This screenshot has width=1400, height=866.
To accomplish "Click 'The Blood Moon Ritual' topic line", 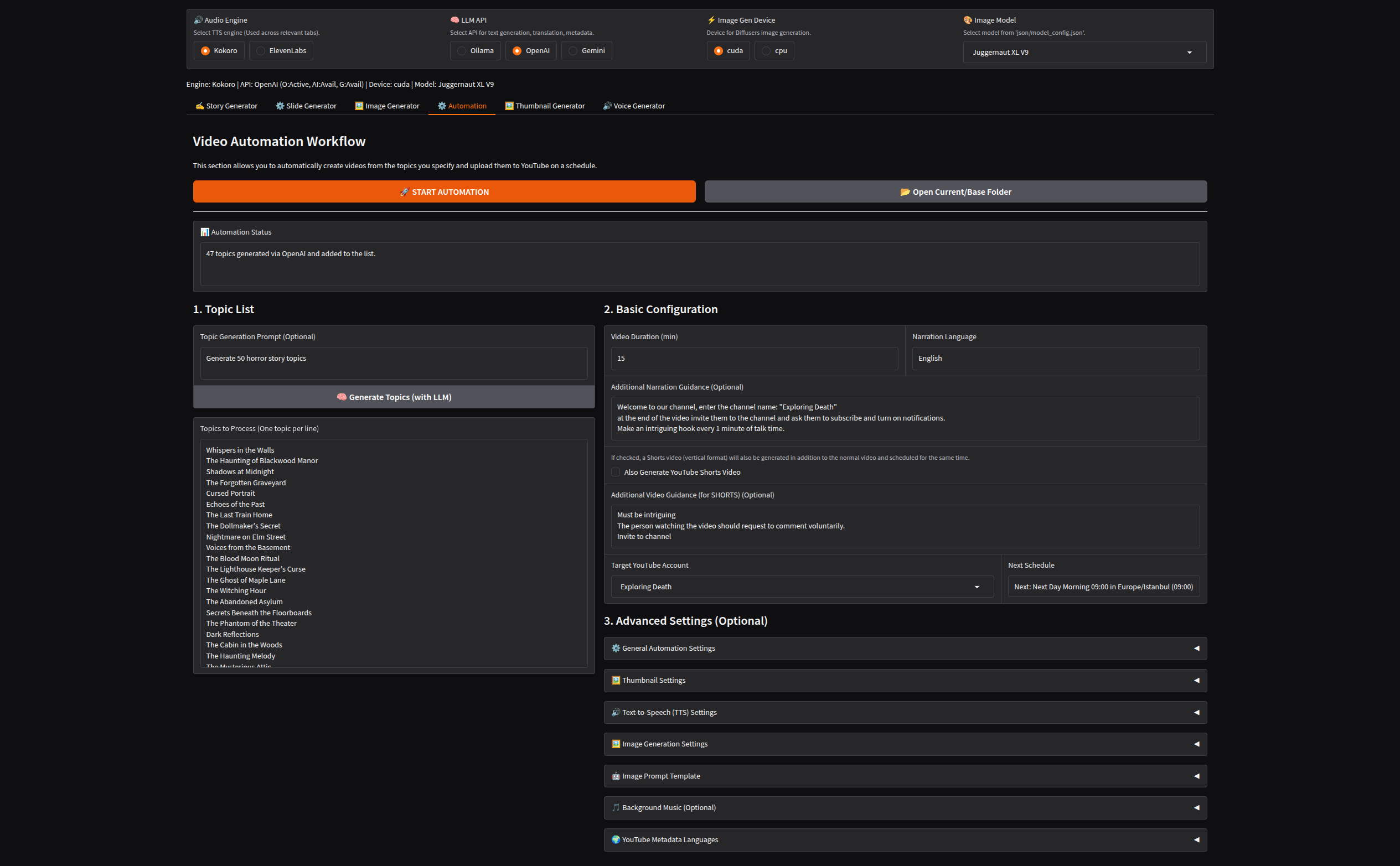I will point(243,558).
